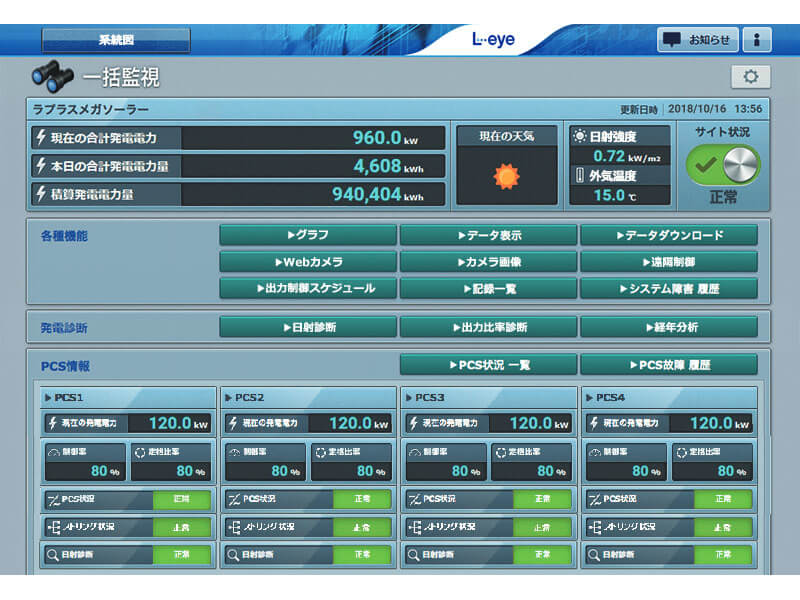The height and width of the screenshot is (600, 800).
Task: Click the settings gear icon
Action: click(x=750, y=77)
